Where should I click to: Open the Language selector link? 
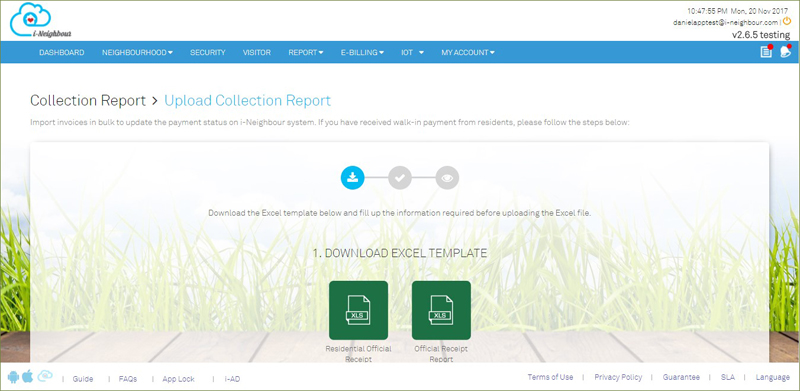(773, 377)
